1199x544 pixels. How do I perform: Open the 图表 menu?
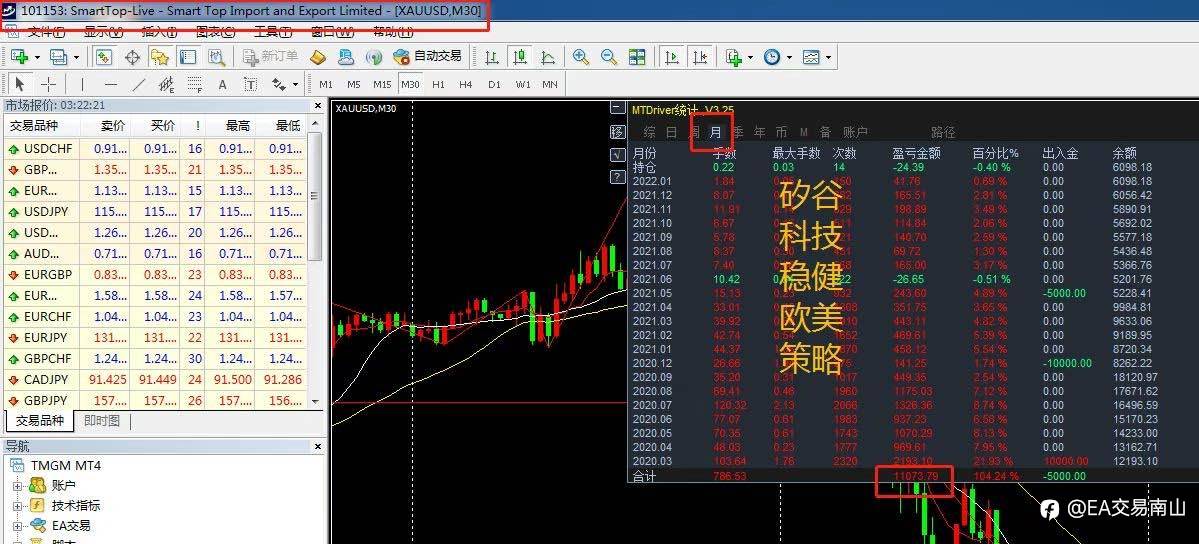tap(216, 32)
